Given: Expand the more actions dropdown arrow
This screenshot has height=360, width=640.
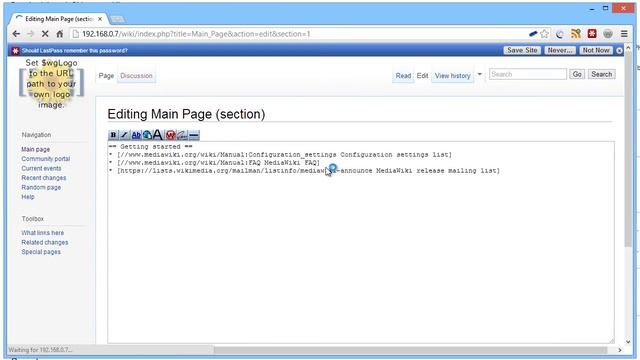Looking at the screenshot, I should click(480, 74).
